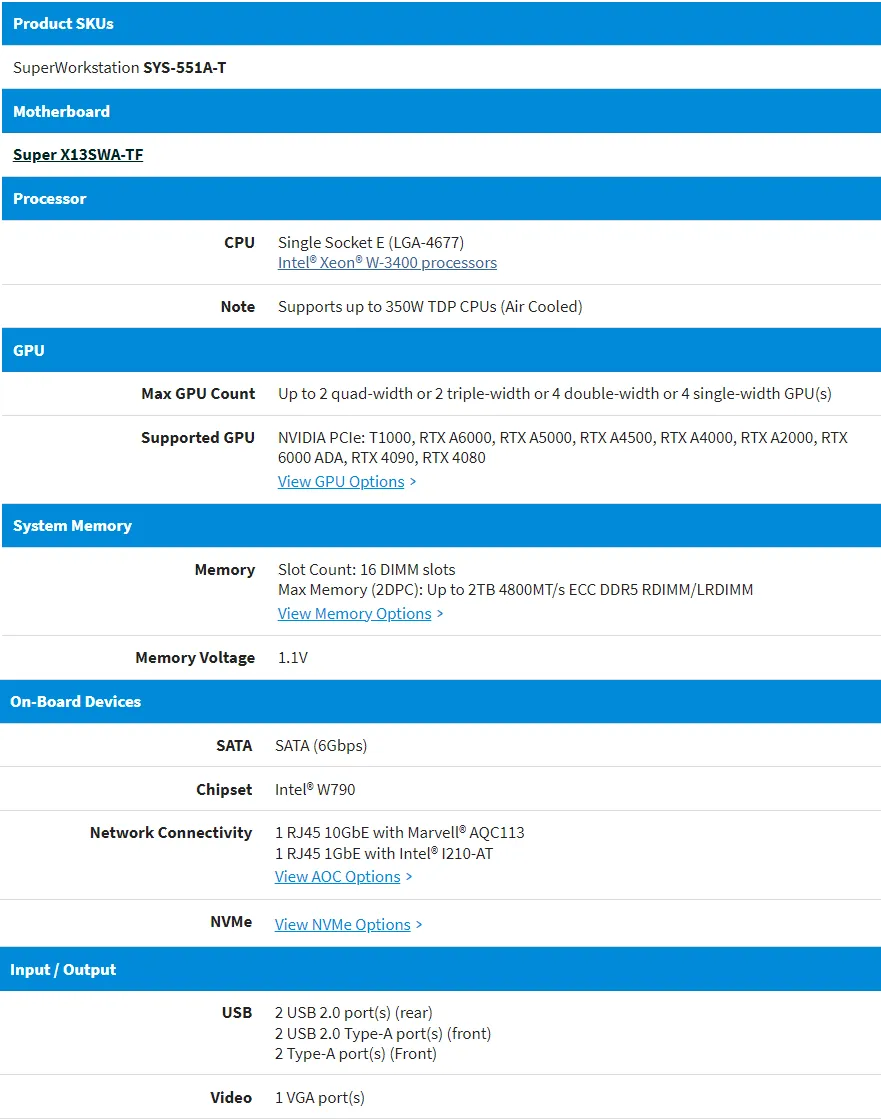Follow the View Memory Options link
The image size is (881, 1119).
pyautogui.click(x=355, y=614)
